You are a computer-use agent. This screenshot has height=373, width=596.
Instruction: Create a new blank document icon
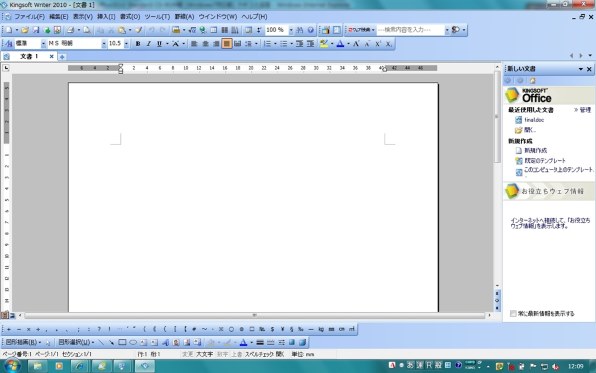coord(9,30)
